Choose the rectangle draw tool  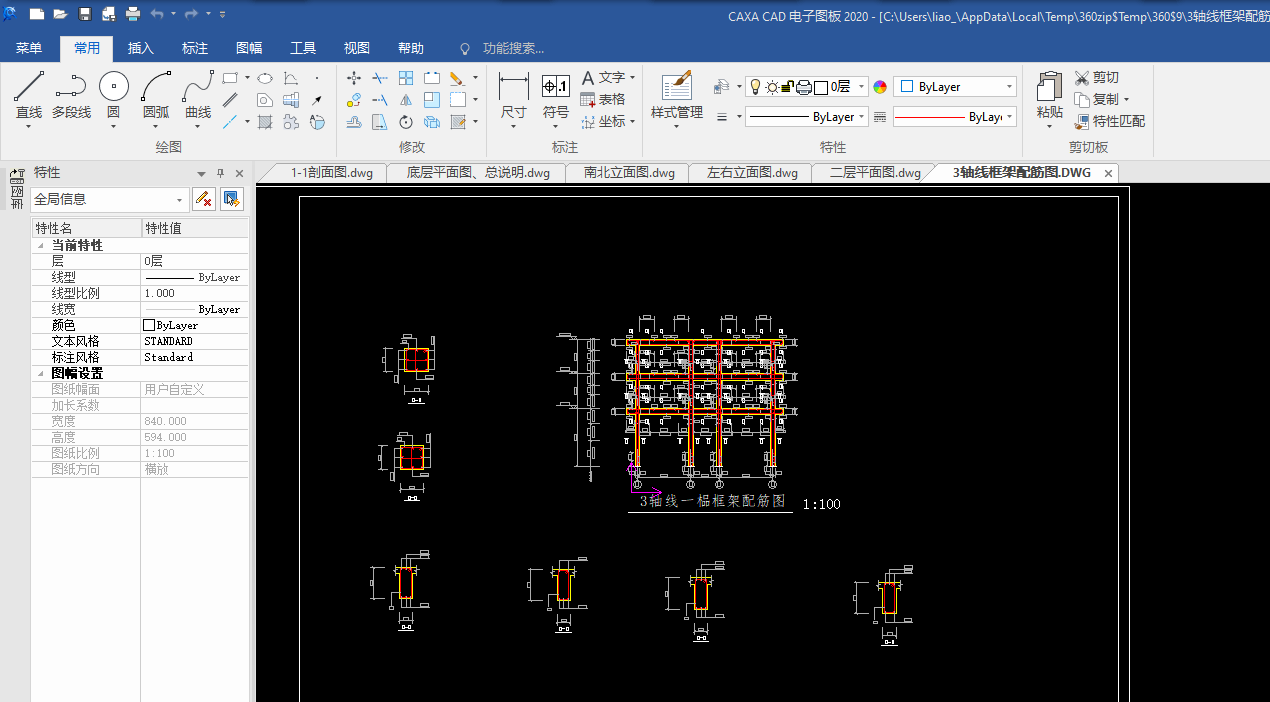click(230, 77)
